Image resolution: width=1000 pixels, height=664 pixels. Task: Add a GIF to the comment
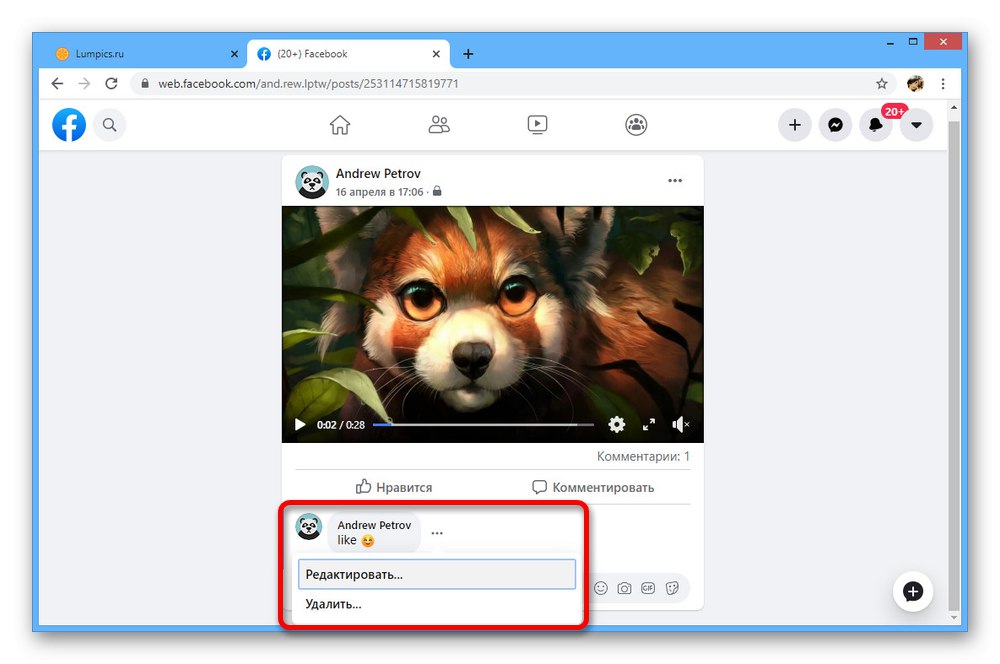pos(648,588)
